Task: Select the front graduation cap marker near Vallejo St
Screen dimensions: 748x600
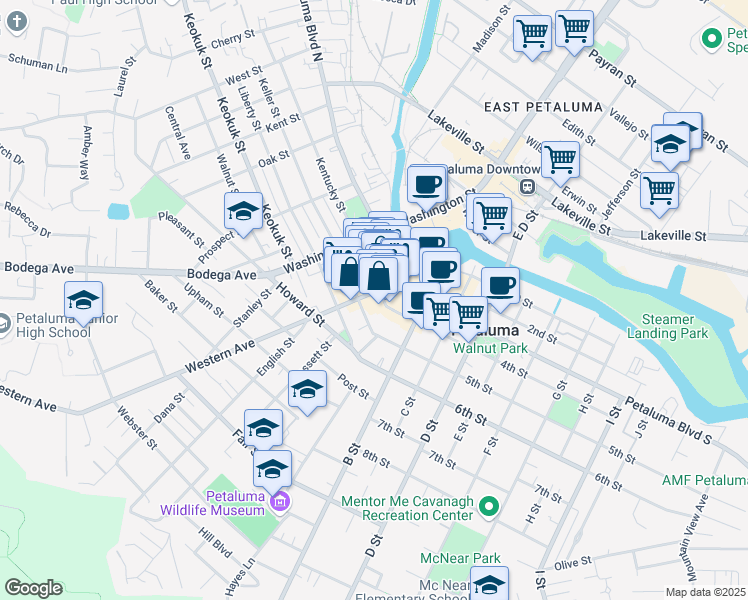Action: pyautogui.click(x=670, y=145)
